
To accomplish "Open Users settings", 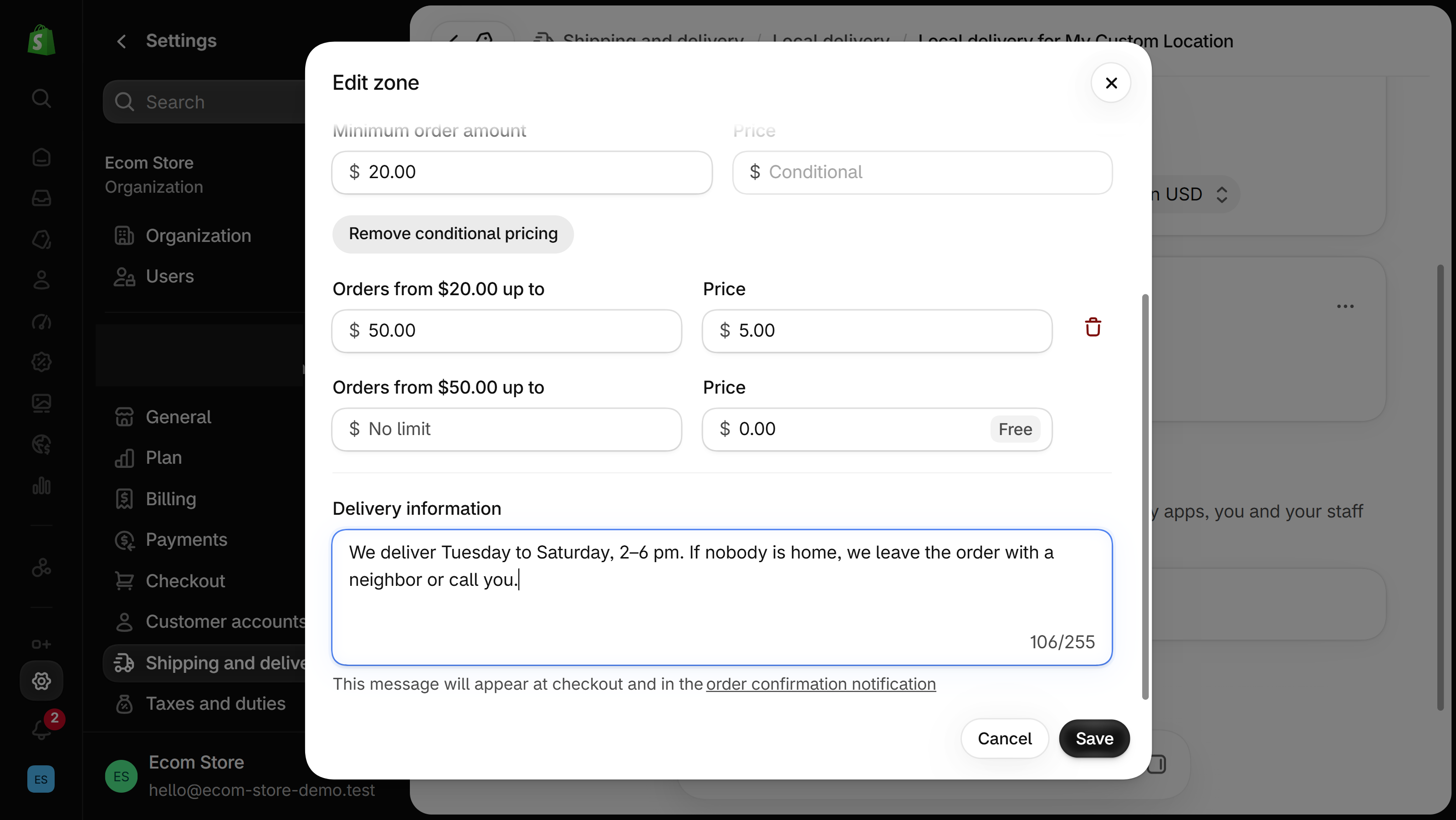I will coord(169,276).
